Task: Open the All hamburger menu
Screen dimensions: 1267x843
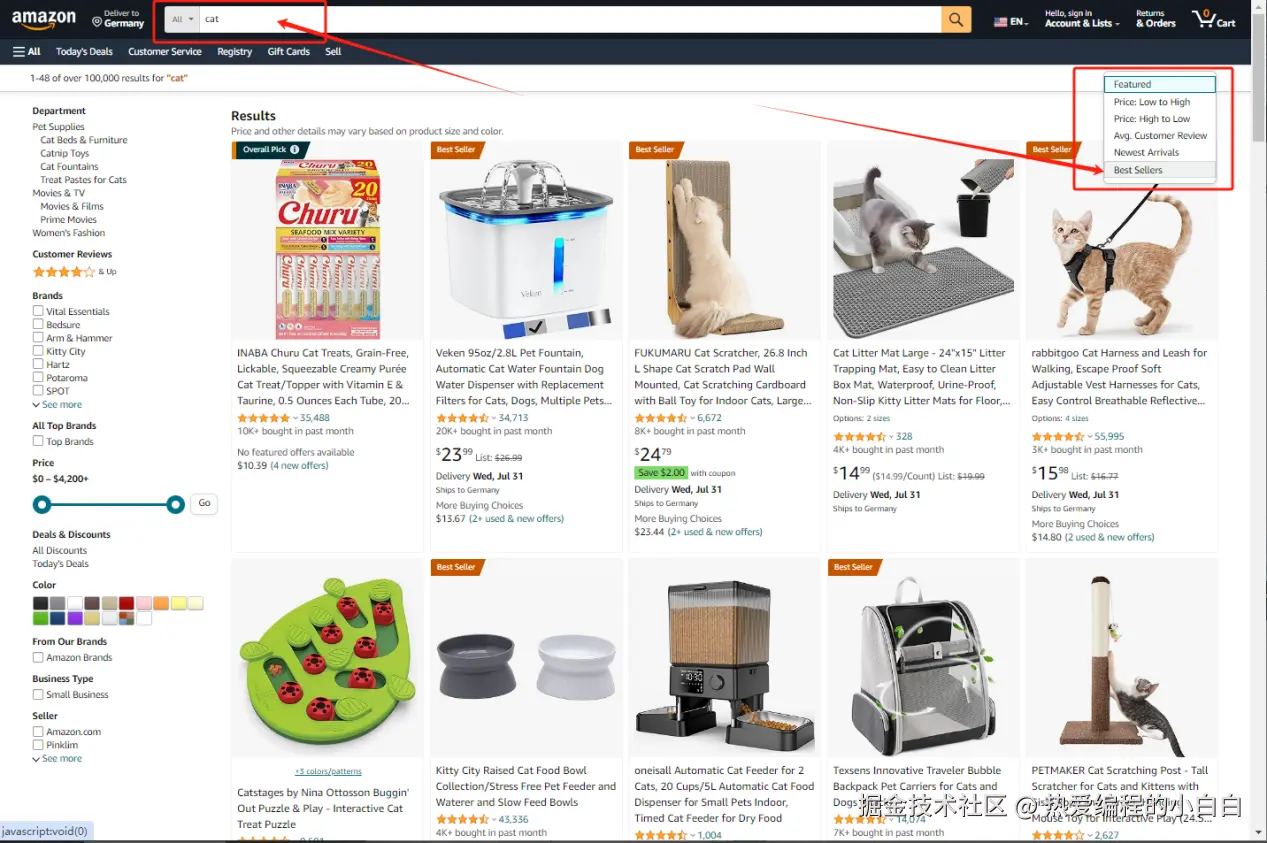Action: click(x=27, y=52)
